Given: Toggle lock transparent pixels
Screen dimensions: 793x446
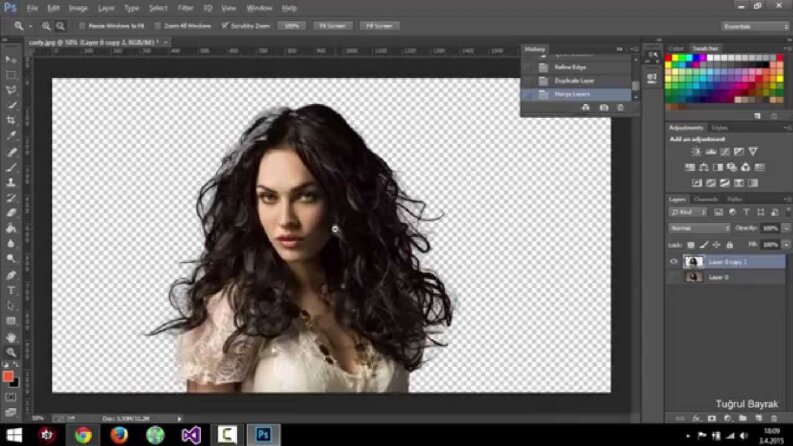Looking at the screenshot, I should click(x=690, y=245).
